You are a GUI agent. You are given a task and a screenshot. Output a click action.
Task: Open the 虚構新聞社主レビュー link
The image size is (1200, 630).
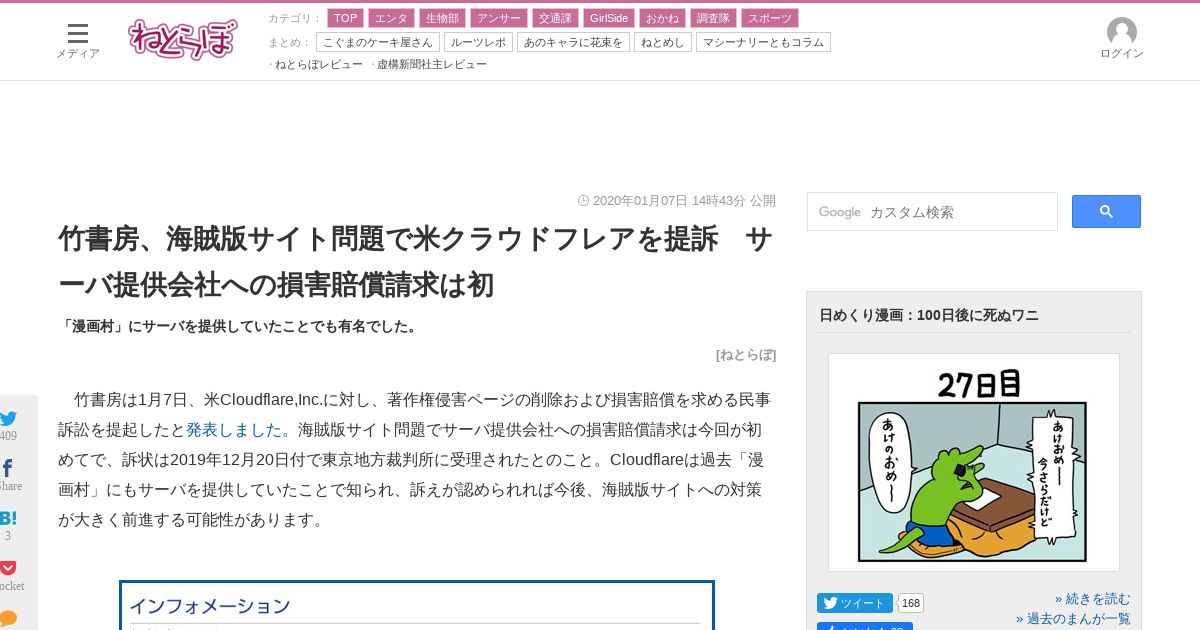click(432, 64)
